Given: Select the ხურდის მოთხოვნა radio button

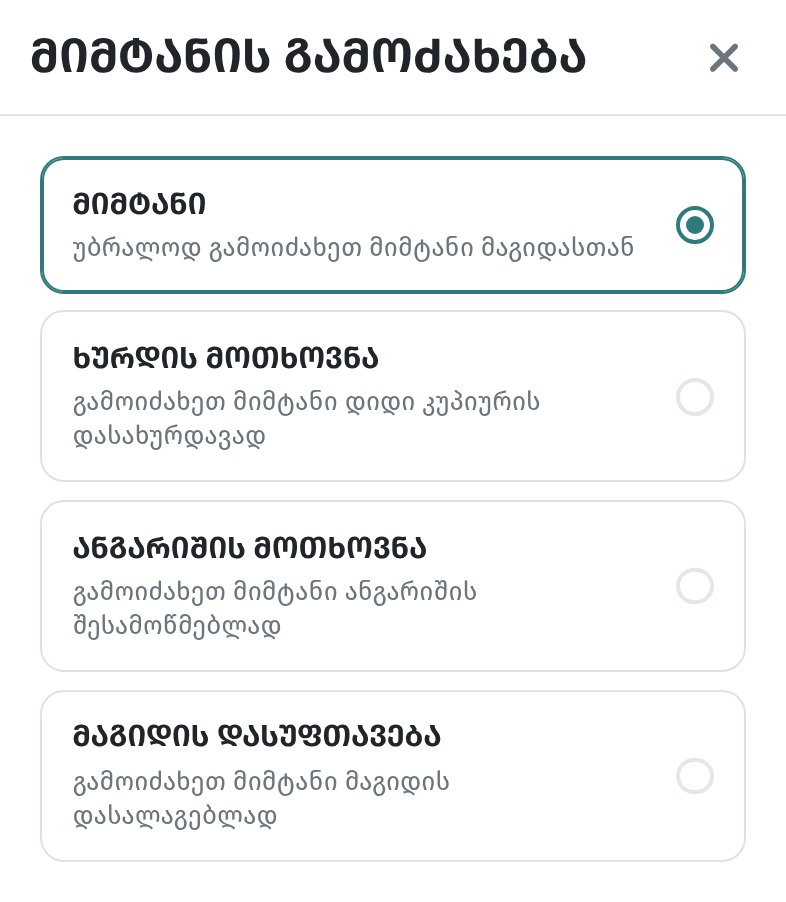Looking at the screenshot, I should pyautogui.click(x=695, y=396).
